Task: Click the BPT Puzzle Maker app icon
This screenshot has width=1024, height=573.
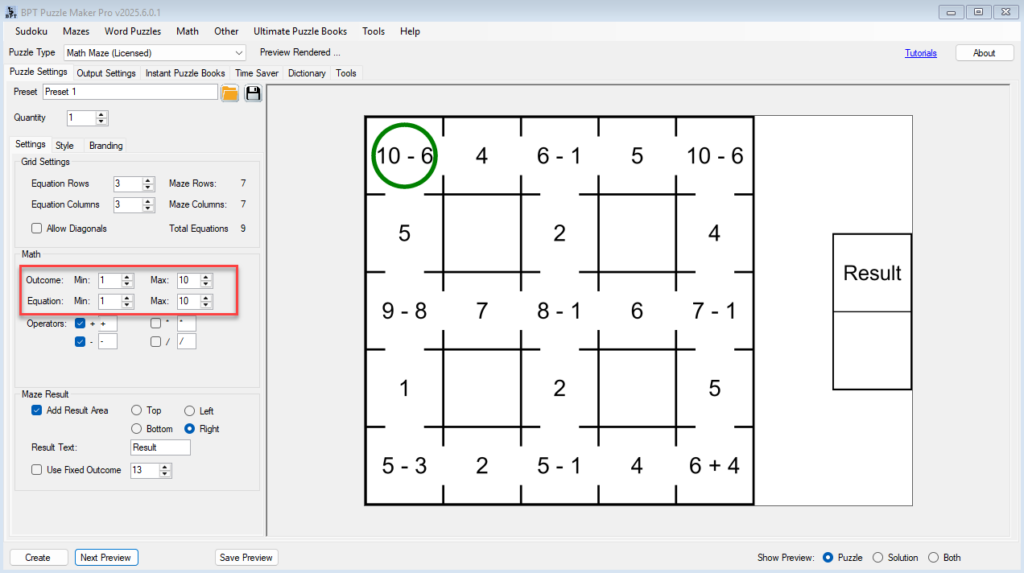Action: (11, 12)
